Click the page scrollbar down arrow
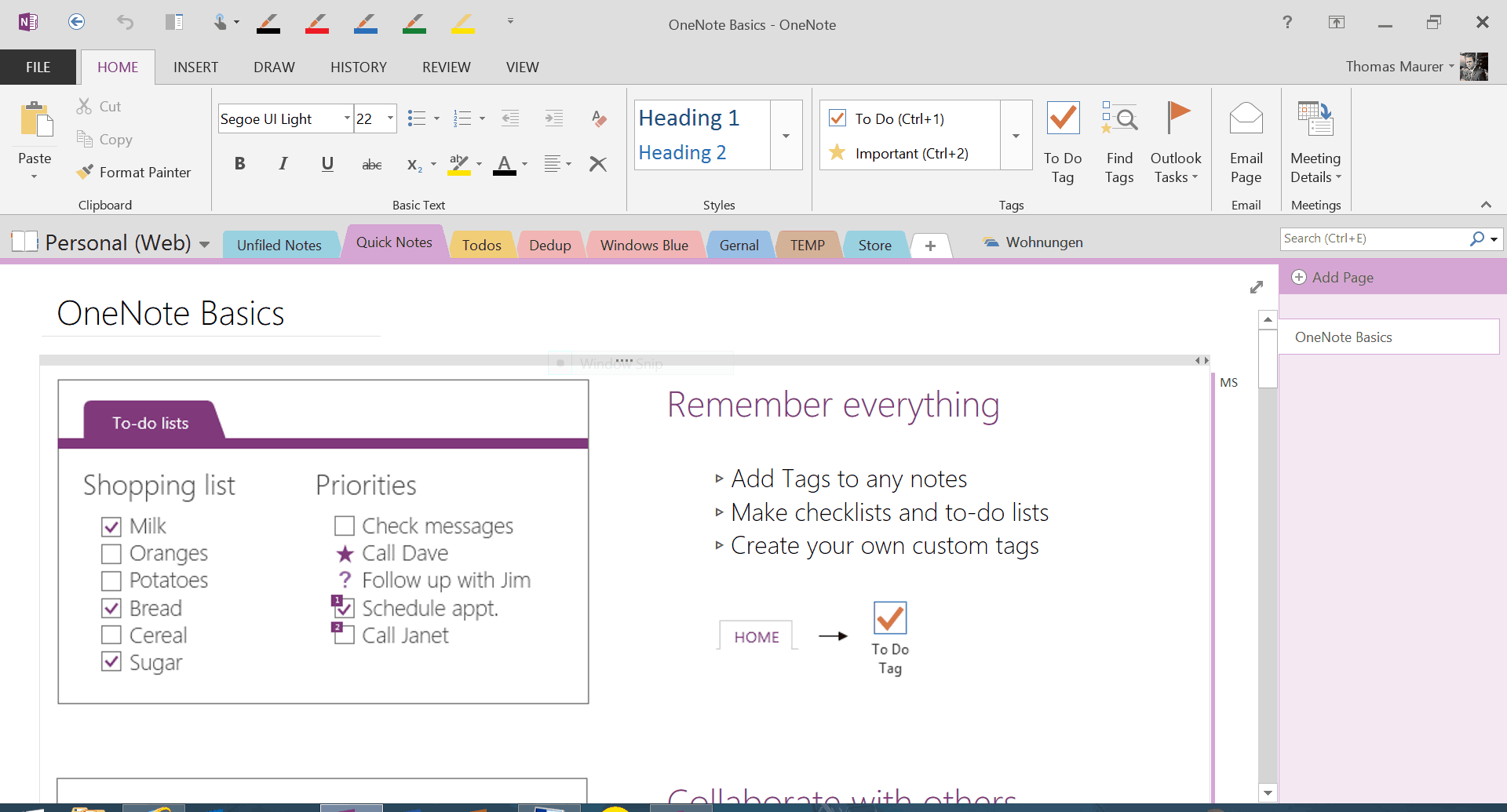Viewport: 1507px width, 812px height. tap(1268, 792)
